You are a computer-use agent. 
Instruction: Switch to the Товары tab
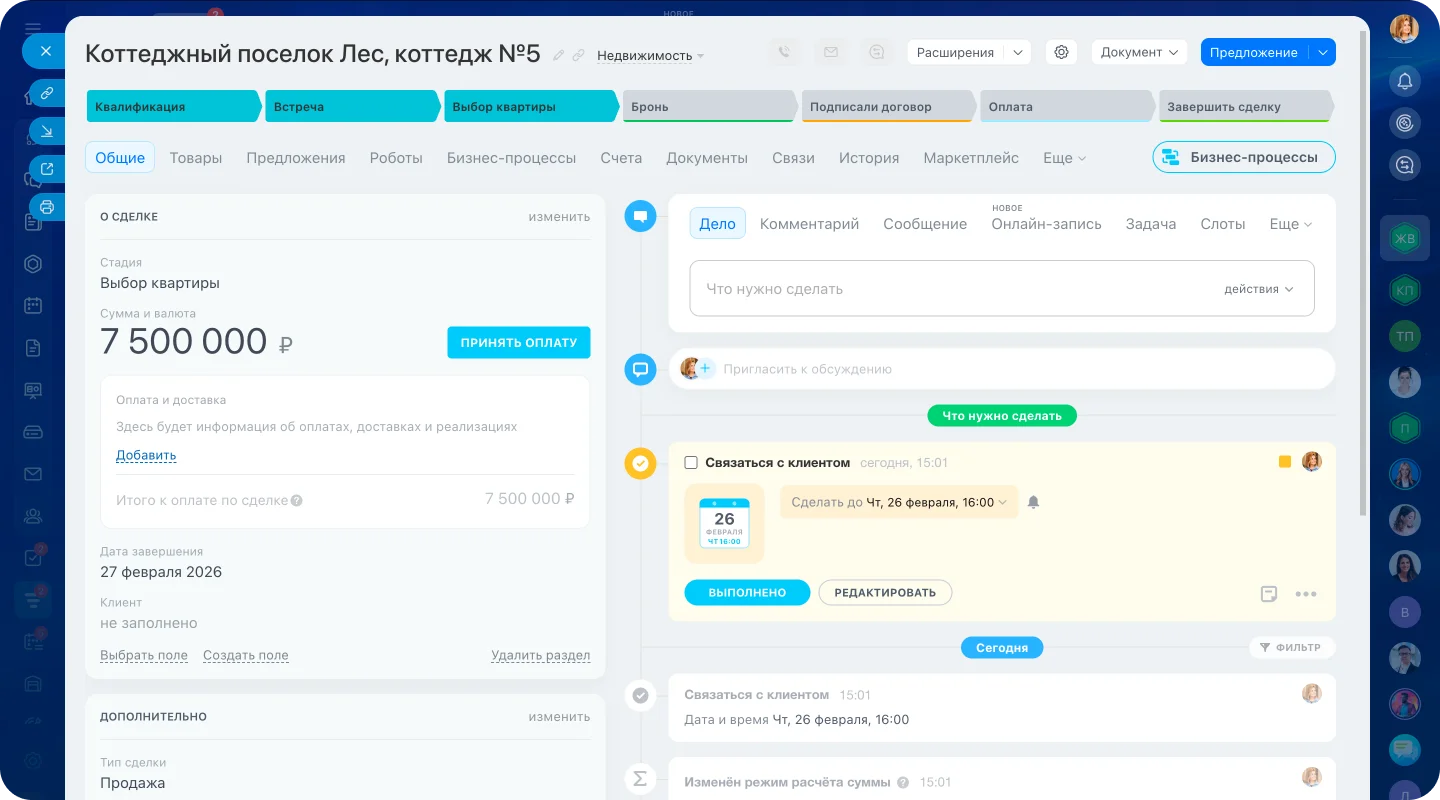pos(196,158)
